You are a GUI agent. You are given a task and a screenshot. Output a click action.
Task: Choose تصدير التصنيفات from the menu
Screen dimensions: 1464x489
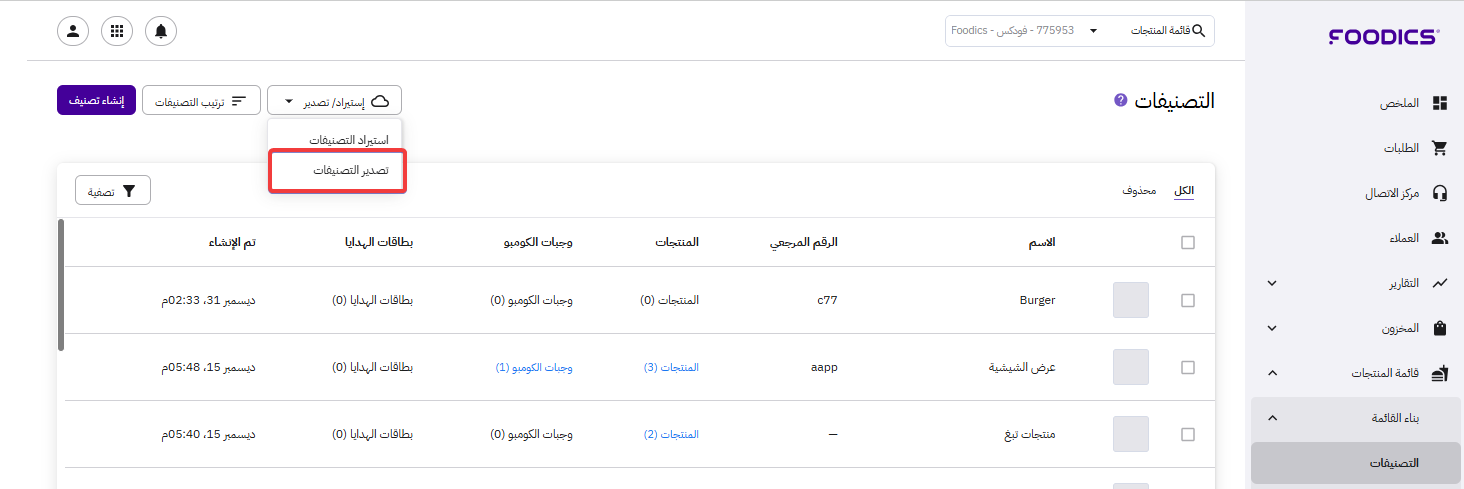tap(337, 171)
